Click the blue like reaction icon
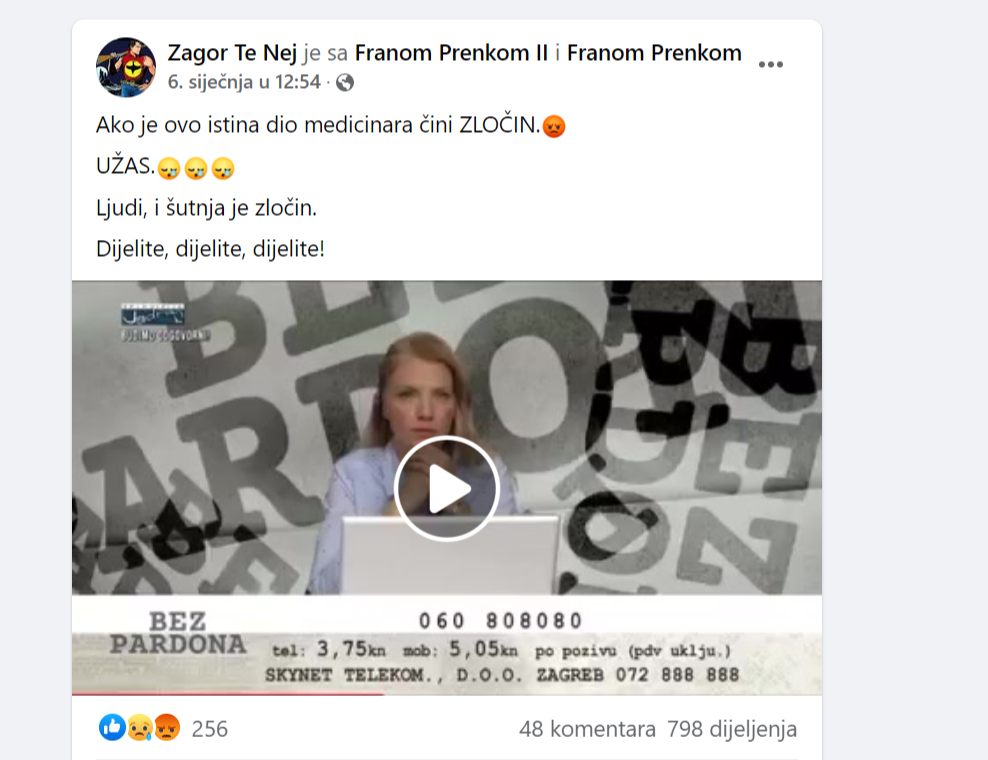The height and width of the screenshot is (760, 988). click(x=112, y=728)
